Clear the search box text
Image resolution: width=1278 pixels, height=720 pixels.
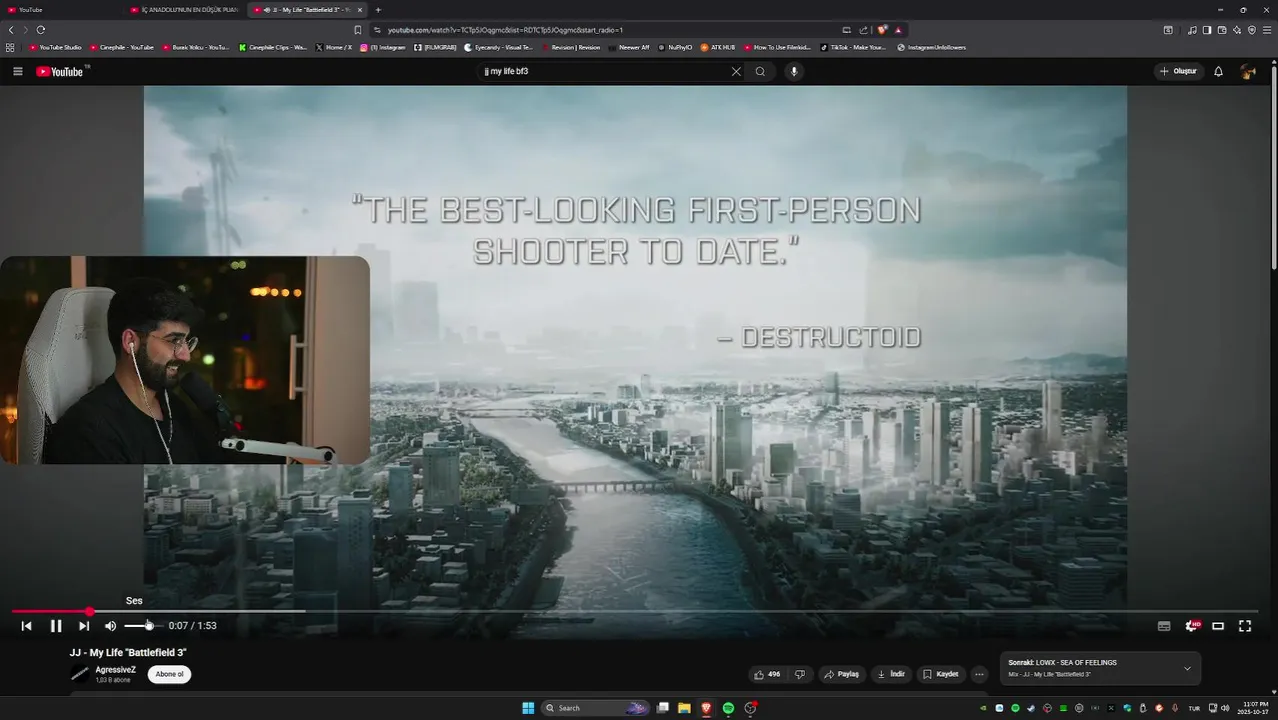pos(736,71)
